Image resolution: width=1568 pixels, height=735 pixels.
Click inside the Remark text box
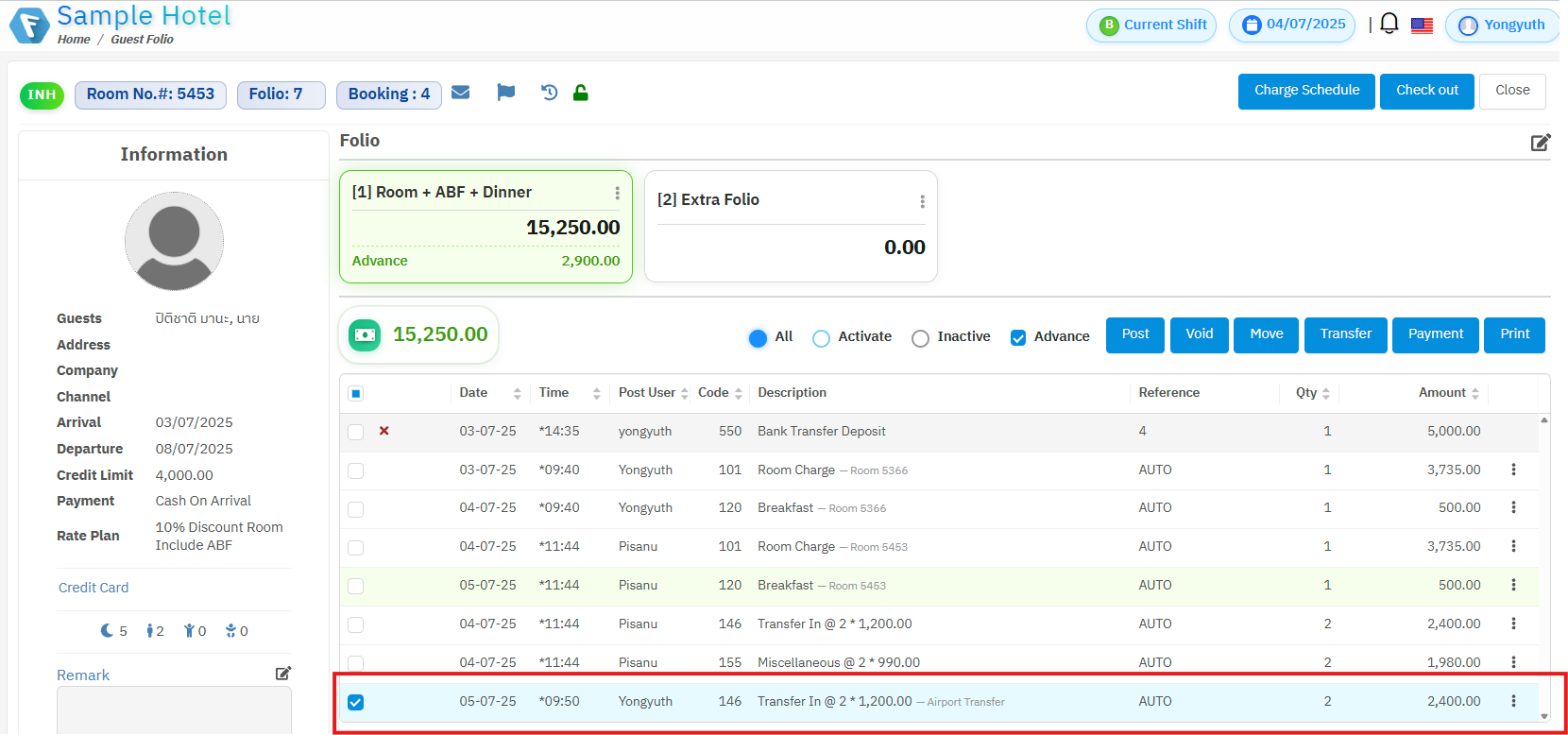[x=174, y=709]
